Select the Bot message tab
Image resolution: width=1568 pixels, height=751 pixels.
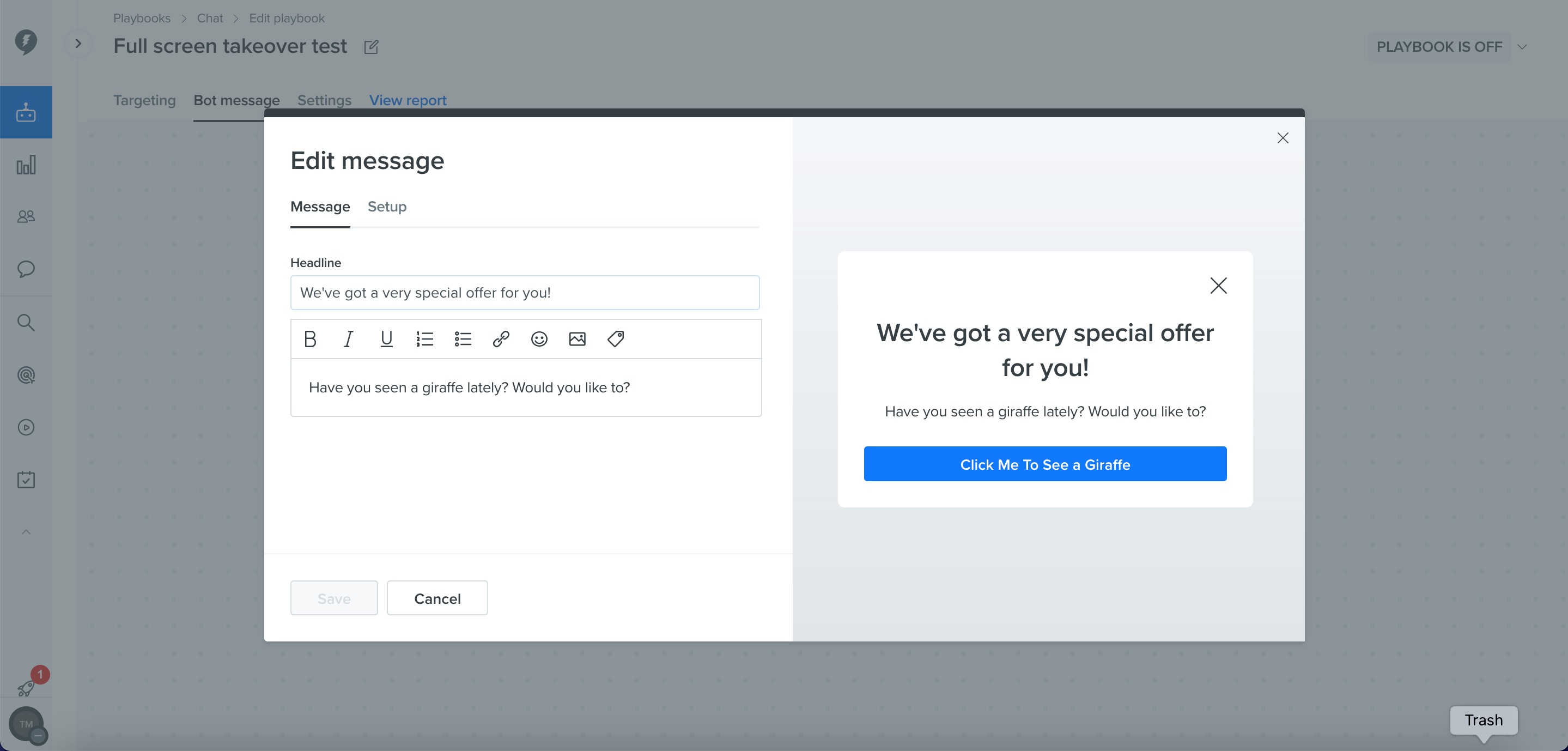(x=236, y=100)
